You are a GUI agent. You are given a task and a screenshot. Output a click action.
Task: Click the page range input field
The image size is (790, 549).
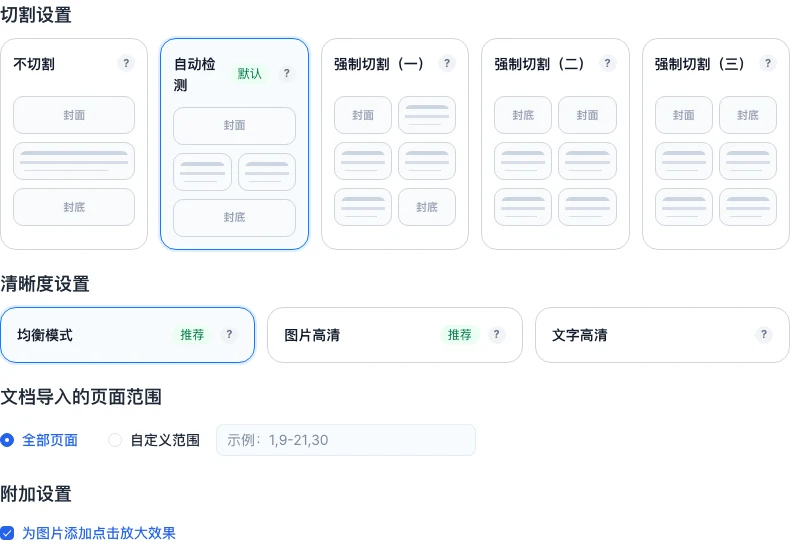(x=346, y=440)
